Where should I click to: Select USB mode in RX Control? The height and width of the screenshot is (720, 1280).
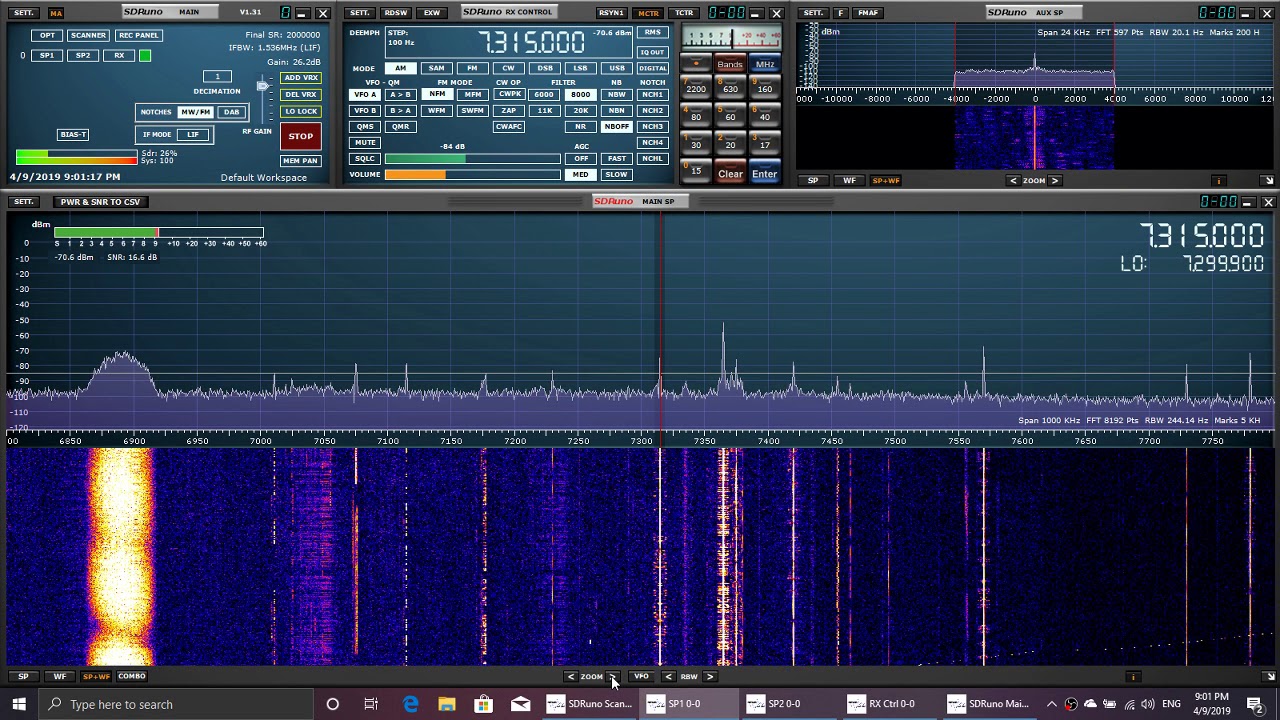click(x=616, y=68)
